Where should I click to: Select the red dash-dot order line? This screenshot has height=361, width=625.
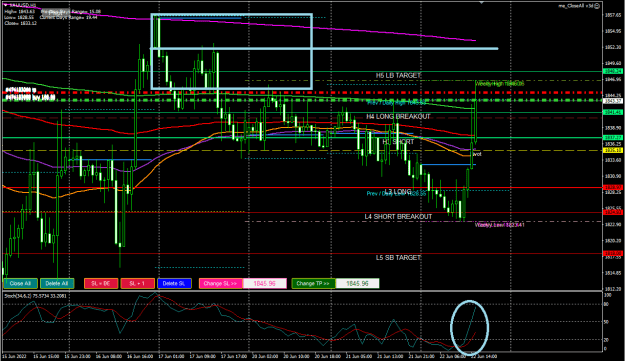tap(303, 92)
